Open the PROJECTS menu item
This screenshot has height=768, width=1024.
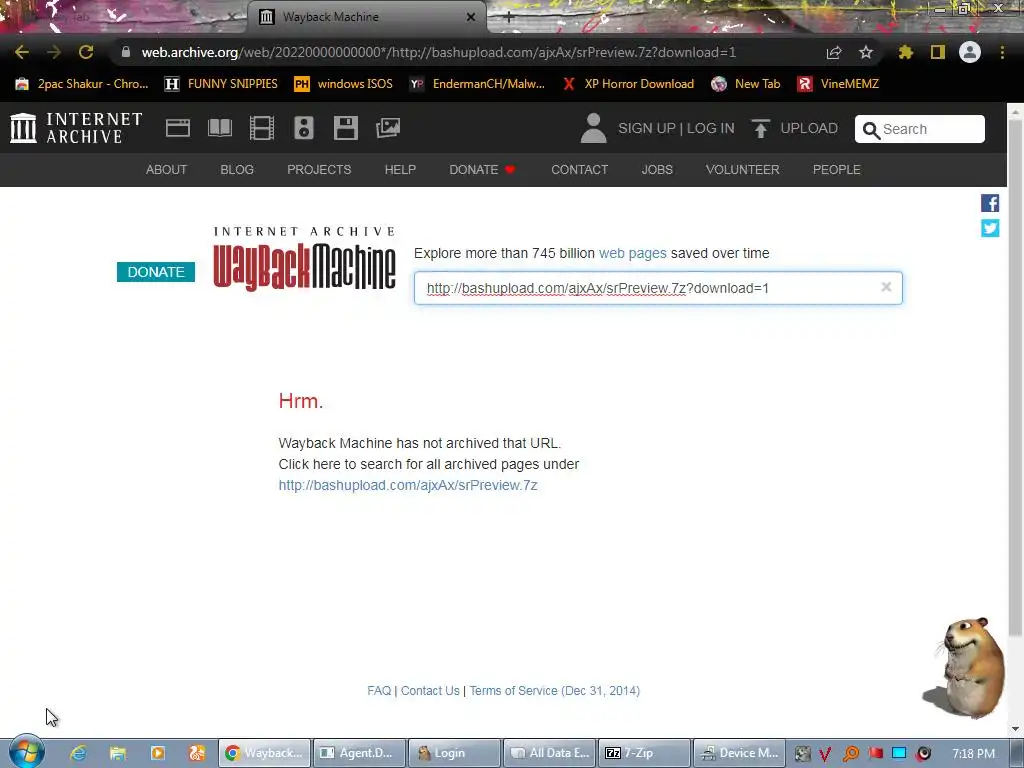coord(319,170)
